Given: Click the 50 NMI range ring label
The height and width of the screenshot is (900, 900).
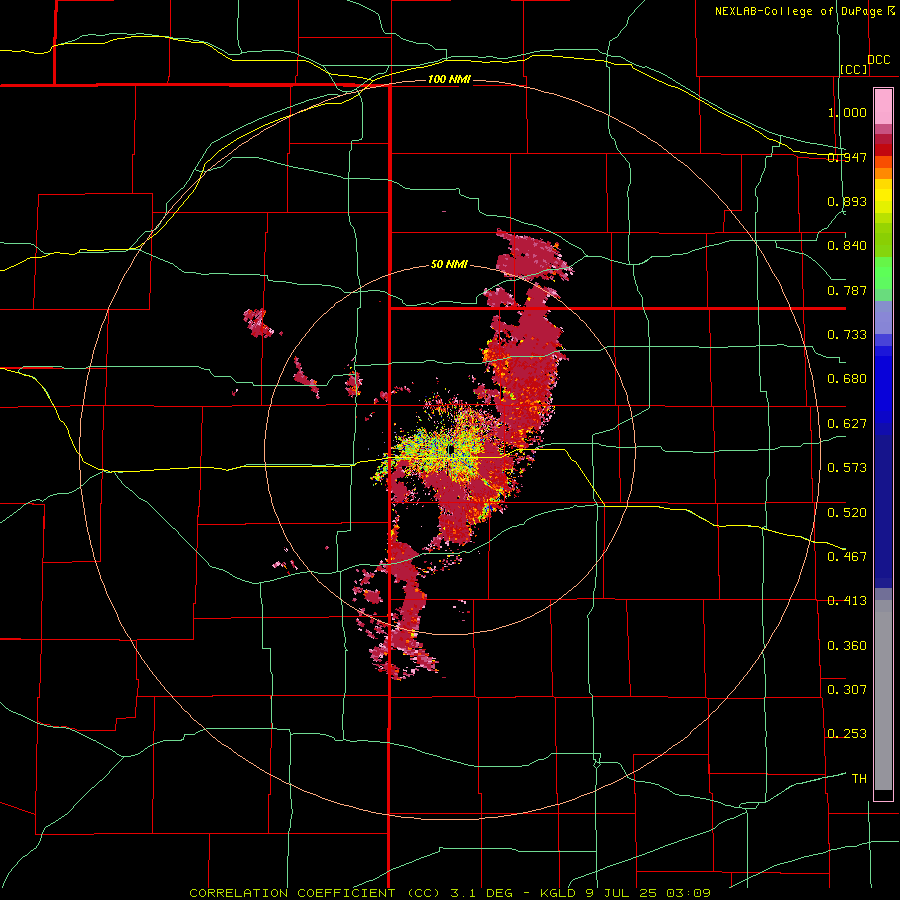Looking at the screenshot, I should (x=449, y=265).
